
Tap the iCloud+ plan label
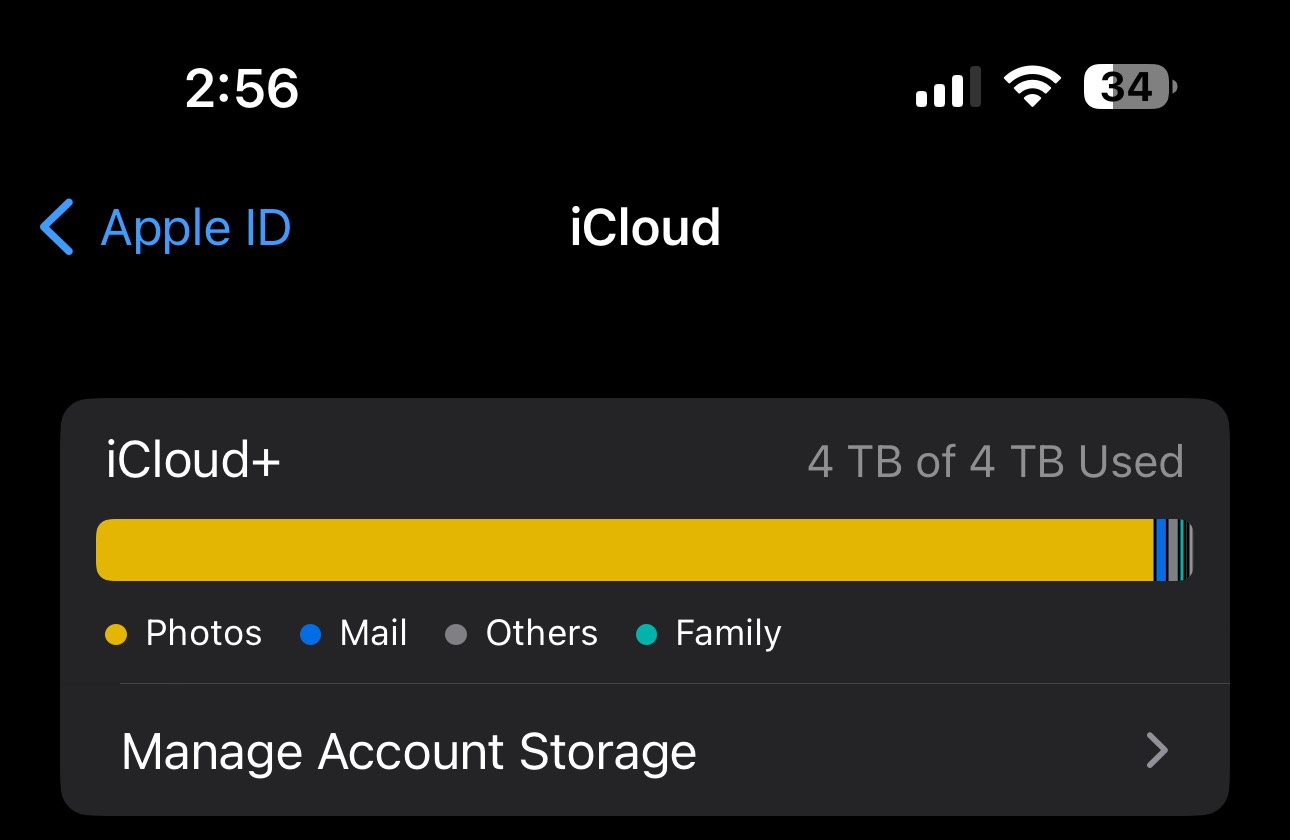193,461
